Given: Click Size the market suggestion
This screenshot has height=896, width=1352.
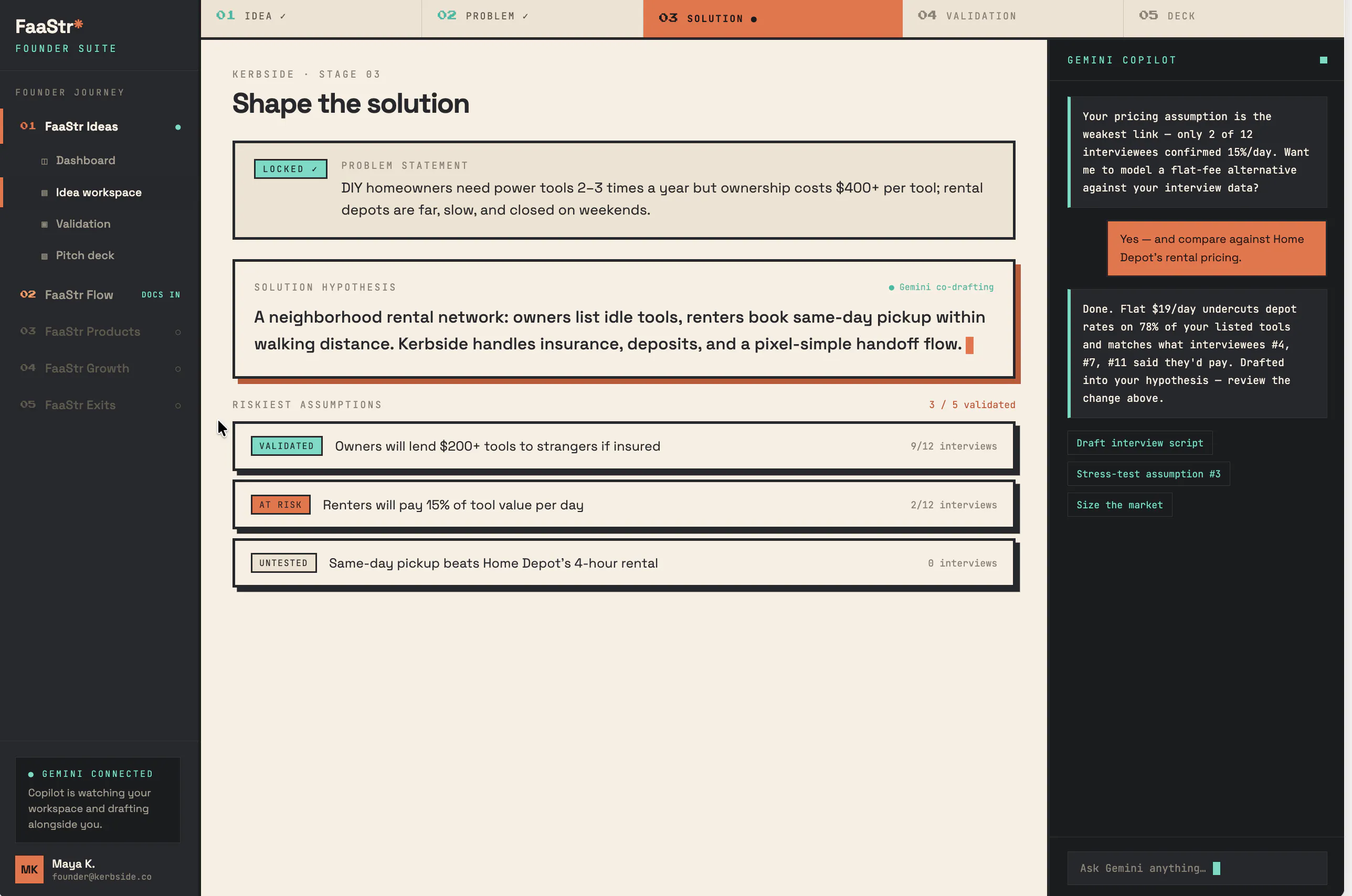Looking at the screenshot, I should pyautogui.click(x=1119, y=505).
